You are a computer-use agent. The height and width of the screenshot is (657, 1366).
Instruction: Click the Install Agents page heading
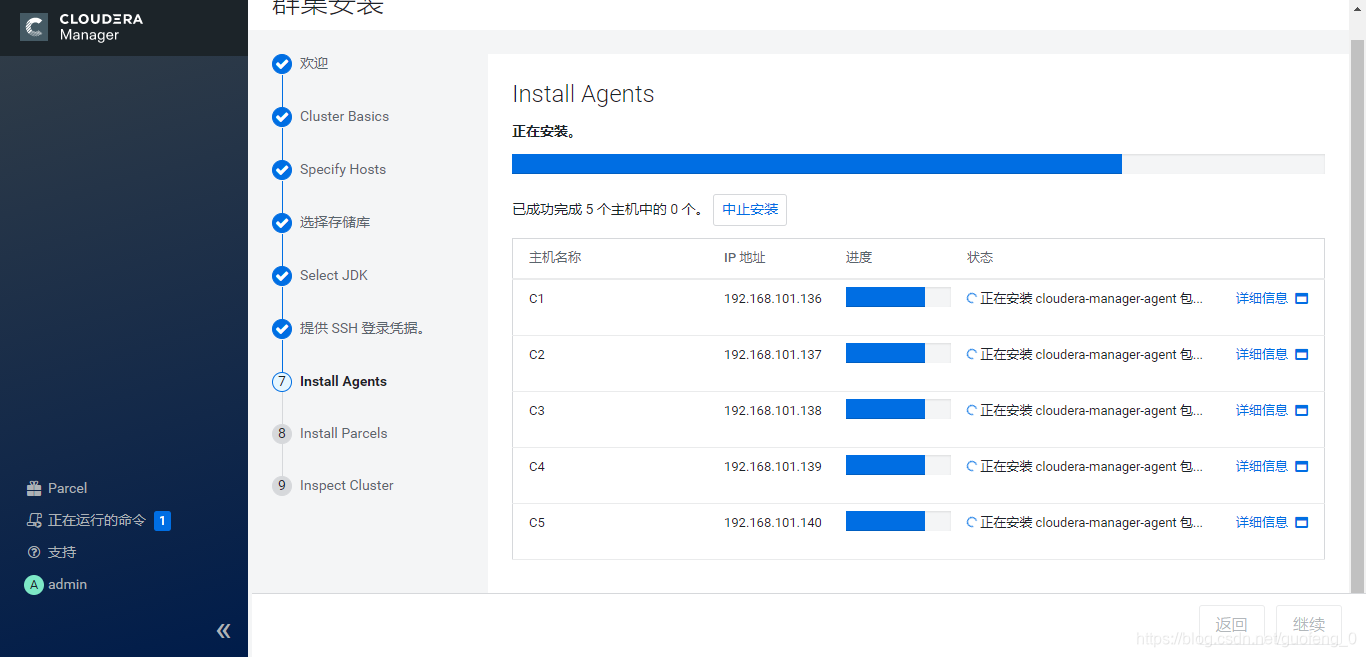583,94
